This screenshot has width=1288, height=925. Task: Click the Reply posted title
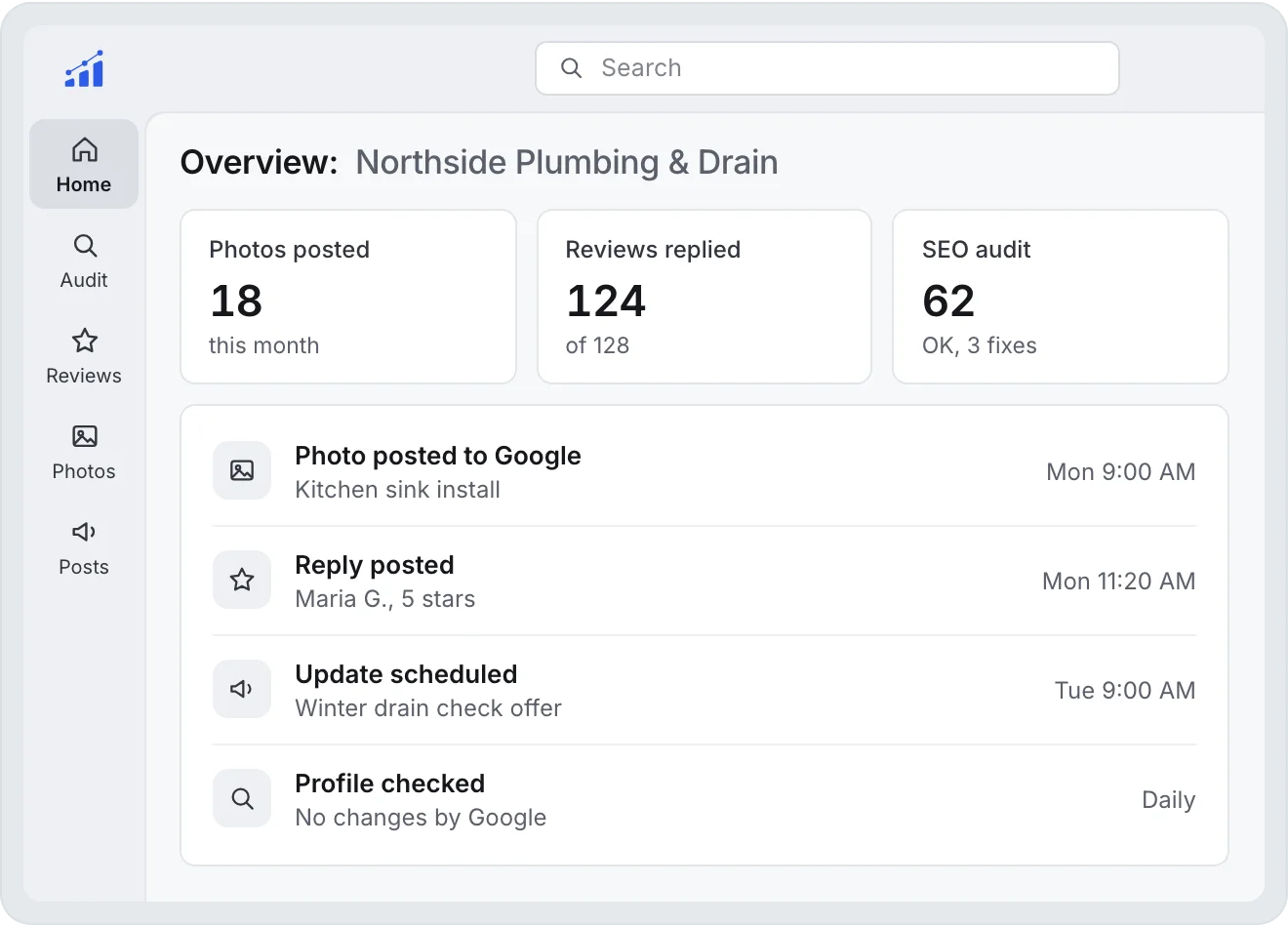tap(375, 565)
